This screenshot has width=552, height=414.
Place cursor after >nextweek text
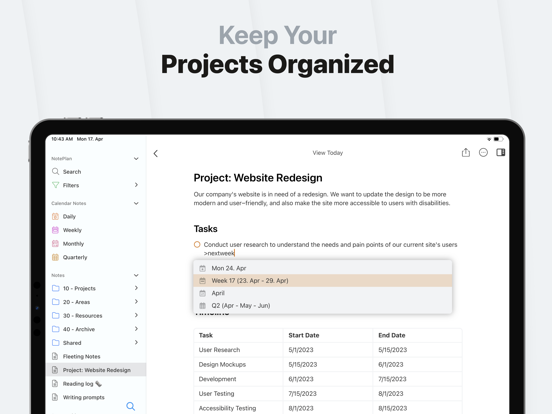[234, 253]
